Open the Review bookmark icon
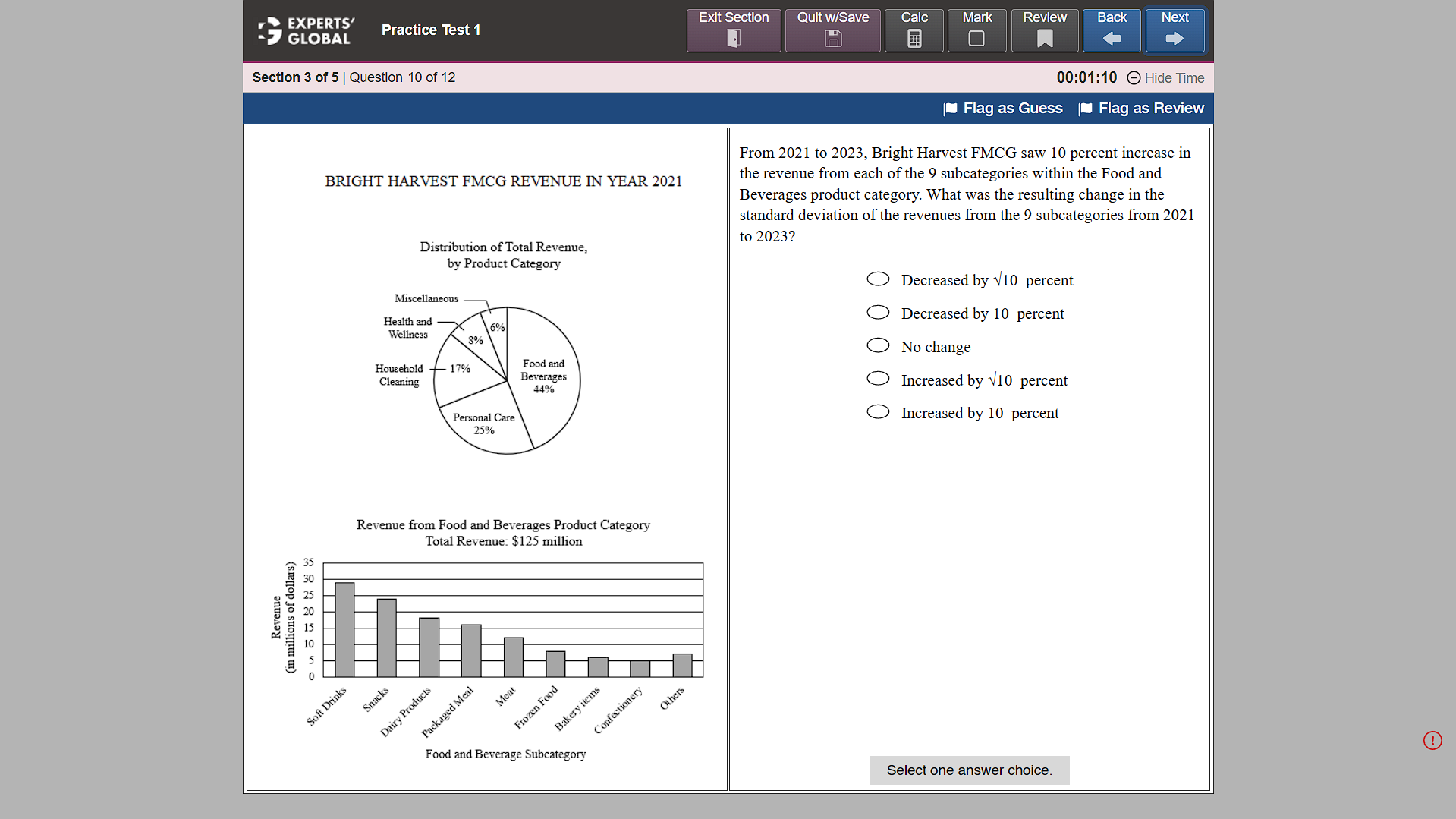The width and height of the screenshot is (1456, 819). pos(1044,38)
